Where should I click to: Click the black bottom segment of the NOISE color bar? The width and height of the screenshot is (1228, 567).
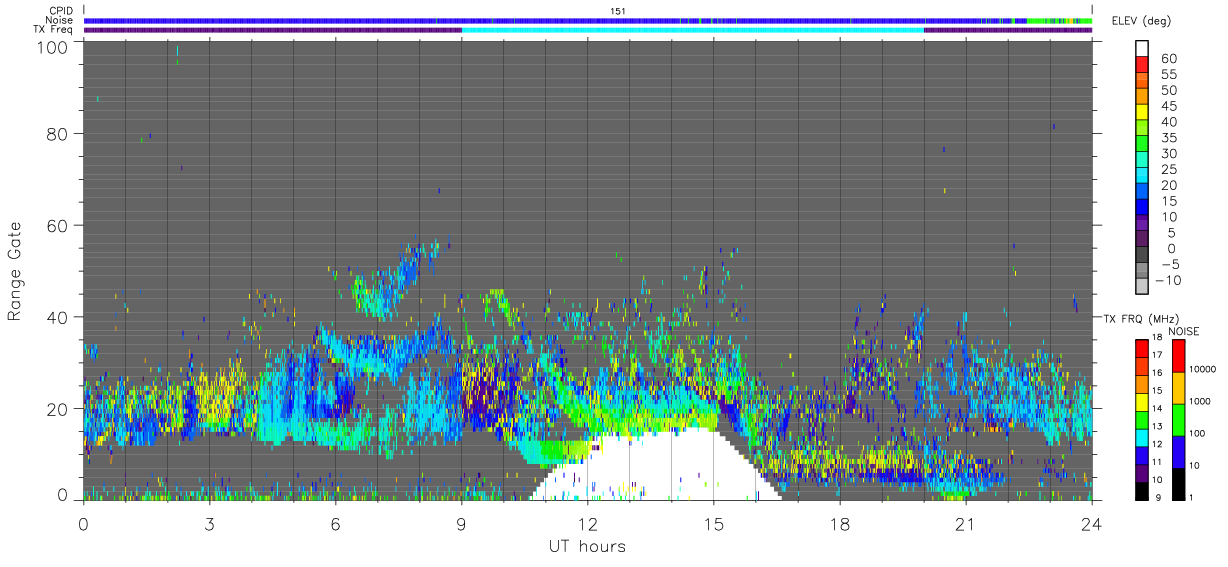point(1179,483)
